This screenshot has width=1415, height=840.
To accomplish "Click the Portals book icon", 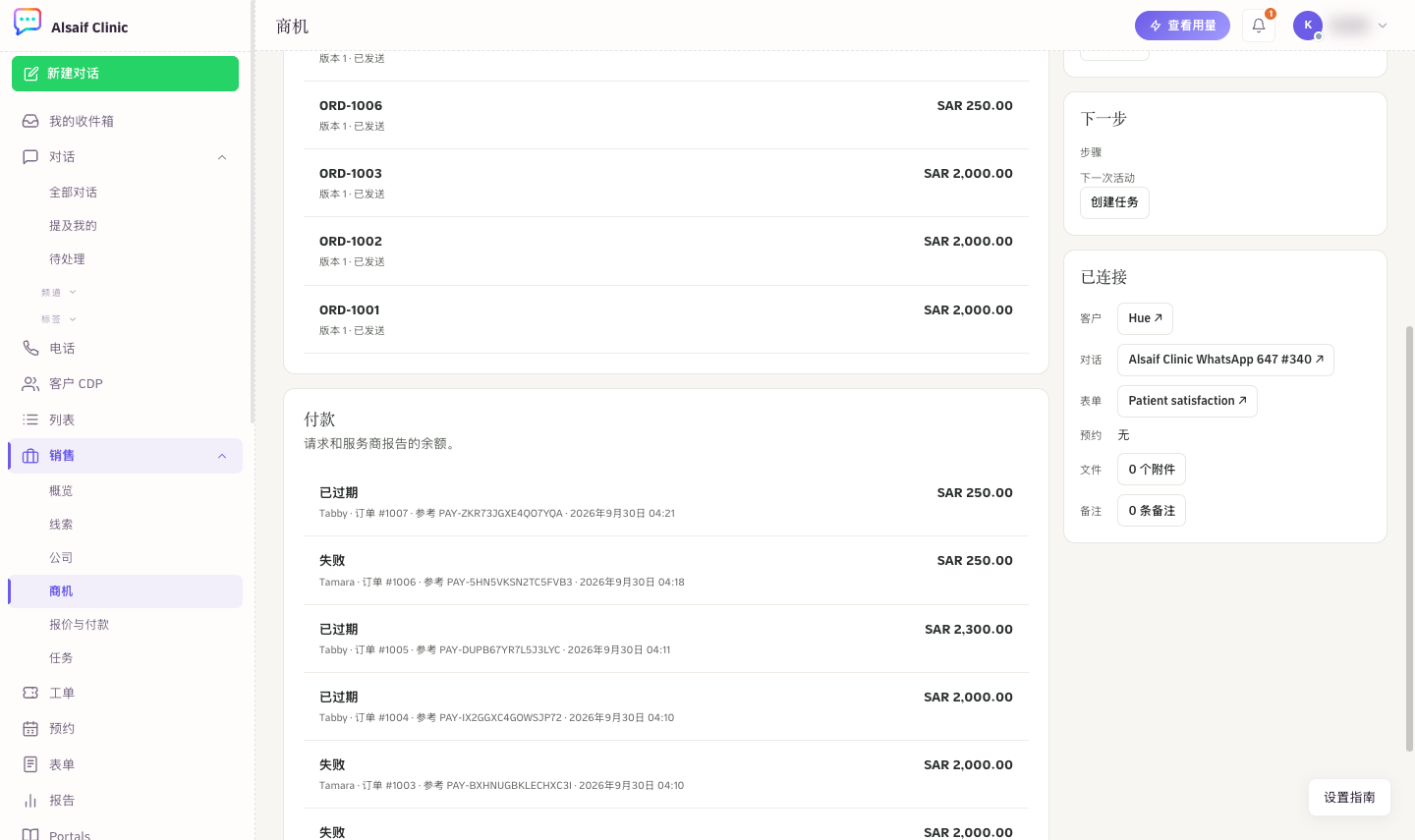I will (30, 834).
